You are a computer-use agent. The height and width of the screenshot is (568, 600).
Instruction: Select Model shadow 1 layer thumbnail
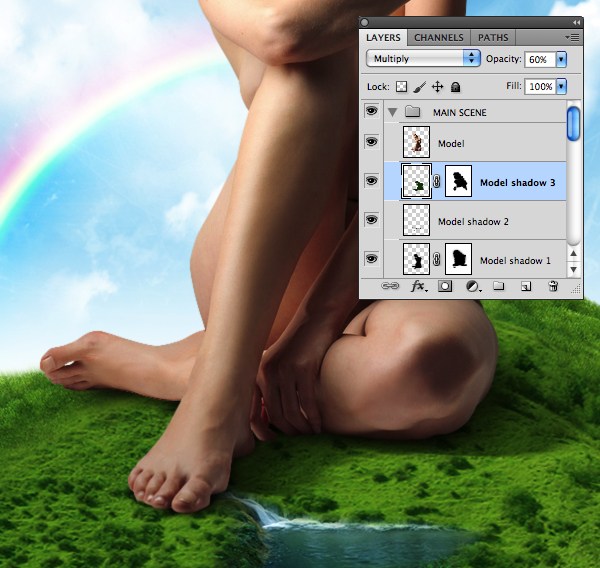pyautogui.click(x=416, y=259)
